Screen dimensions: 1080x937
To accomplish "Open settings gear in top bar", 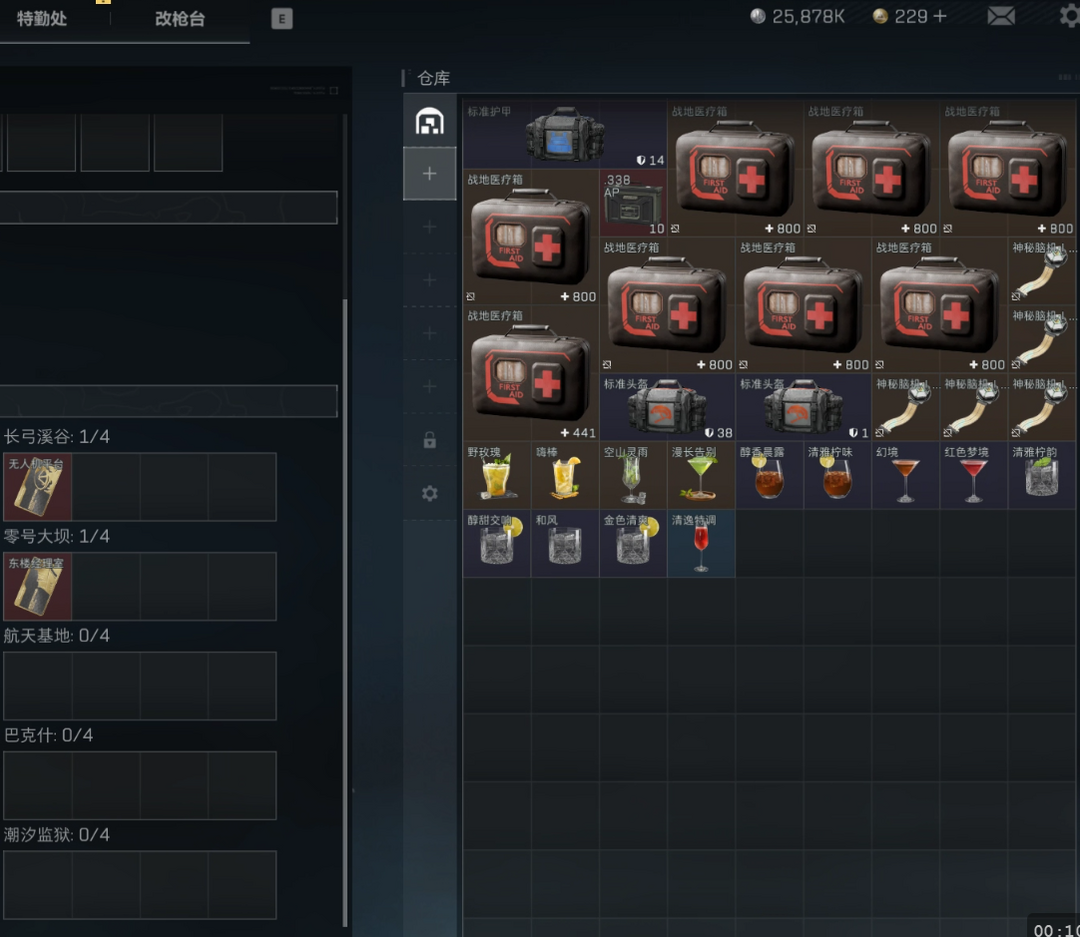I will 1070,16.
